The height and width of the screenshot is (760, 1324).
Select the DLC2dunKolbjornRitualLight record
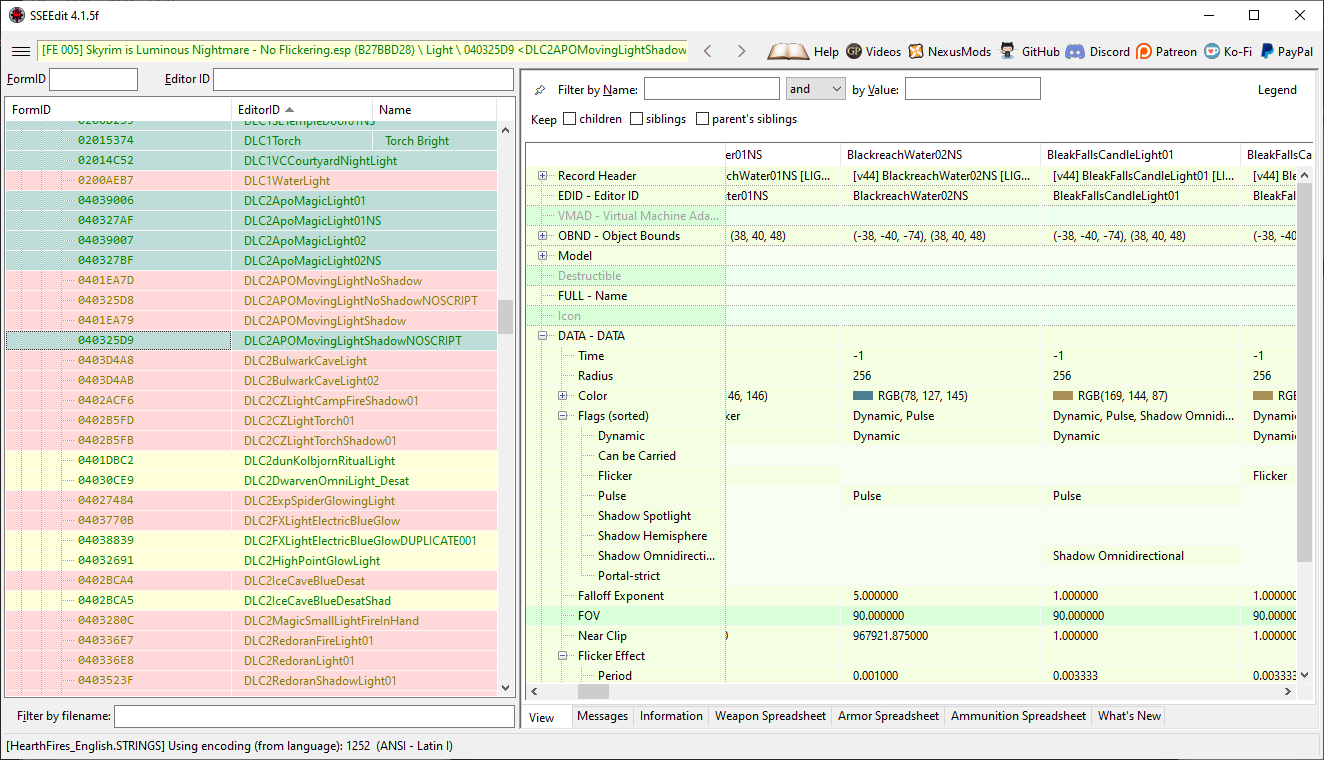(x=251, y=461)
